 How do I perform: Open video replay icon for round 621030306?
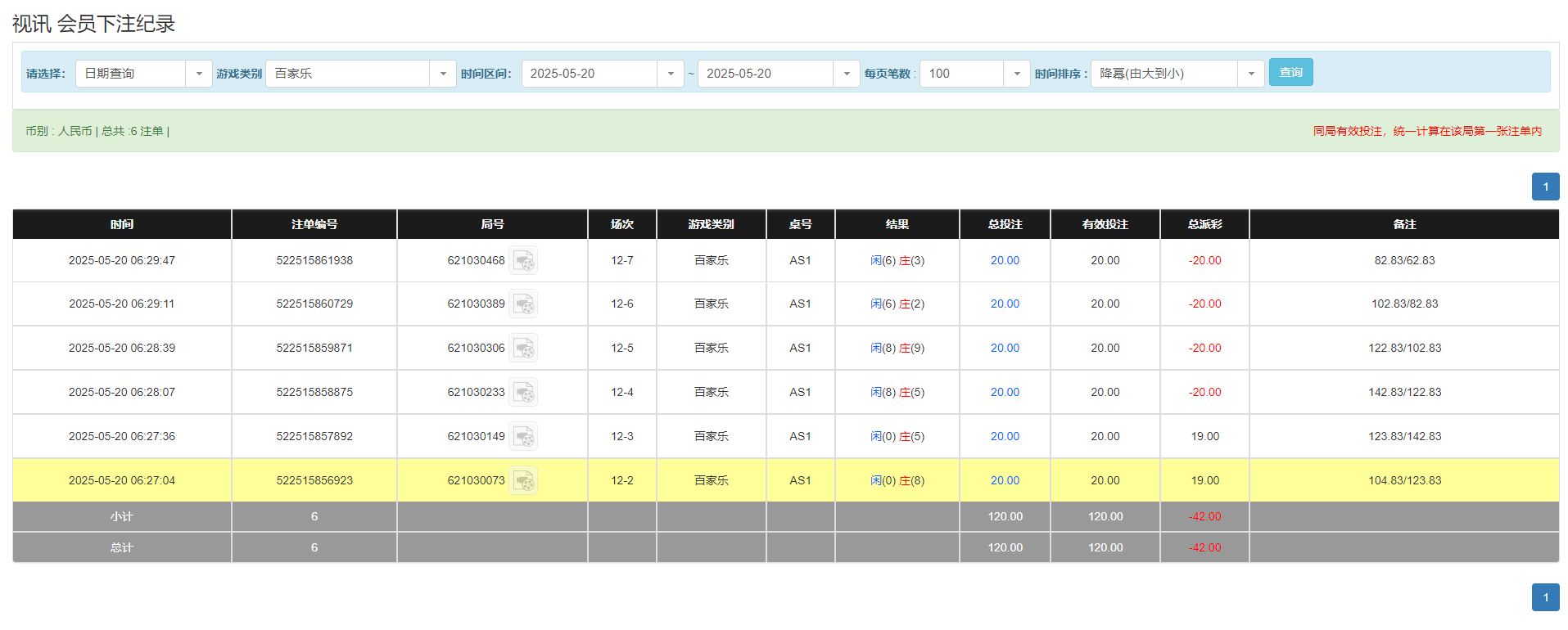pyautogui.click(x=523, y=349)
